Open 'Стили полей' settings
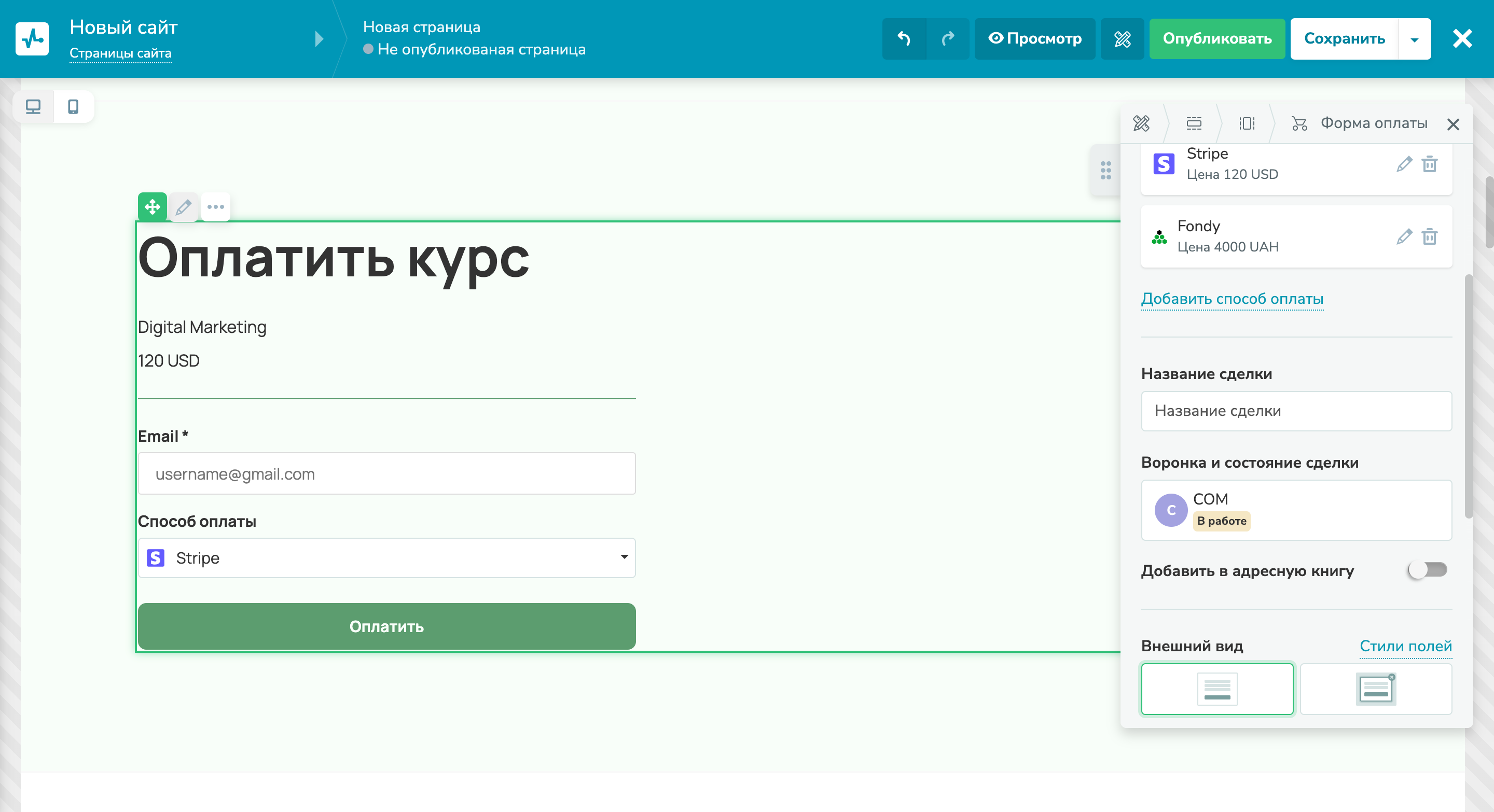1494x812 pixels. [1406, 647]
